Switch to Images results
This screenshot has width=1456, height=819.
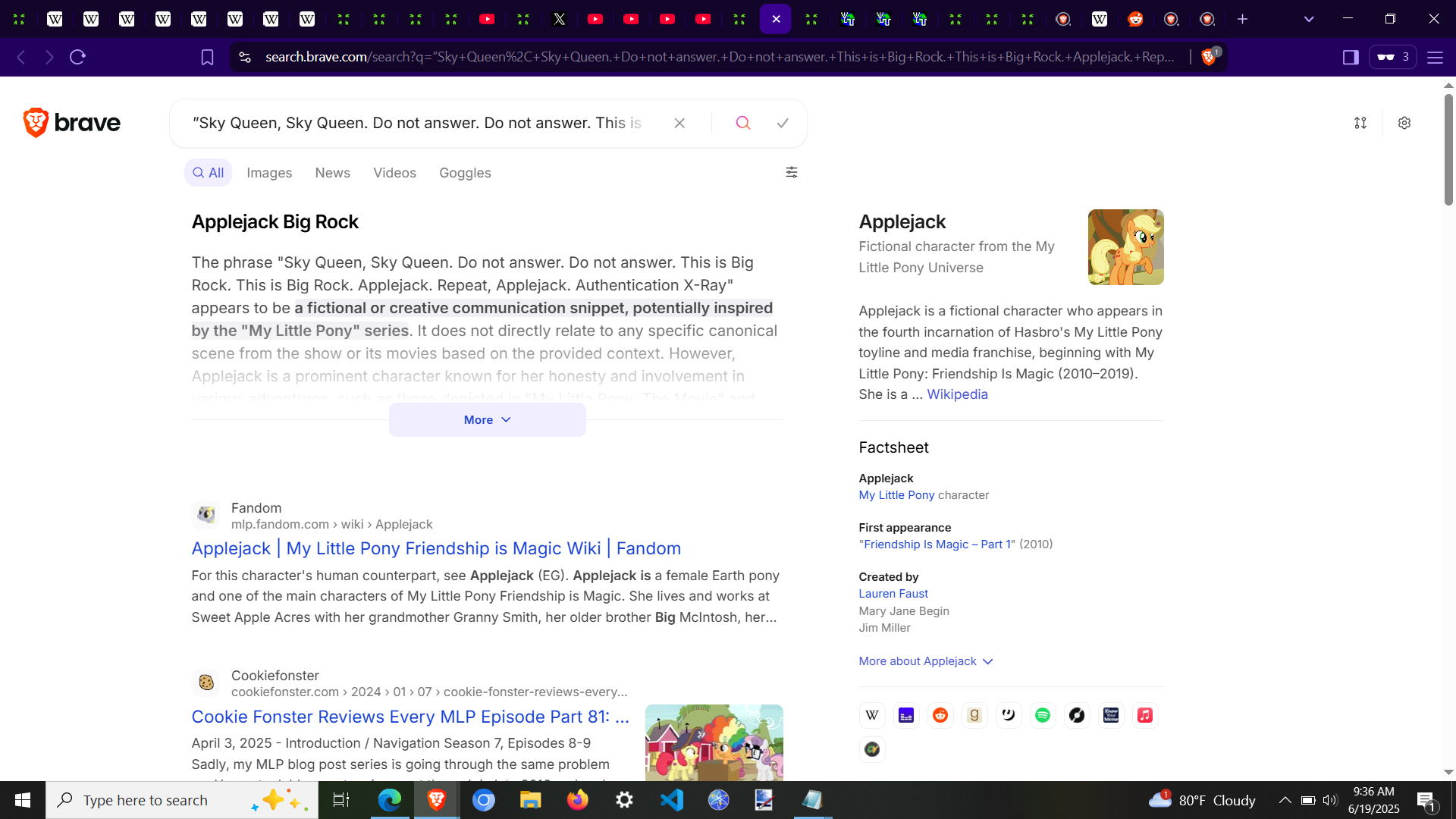(269, 173)
